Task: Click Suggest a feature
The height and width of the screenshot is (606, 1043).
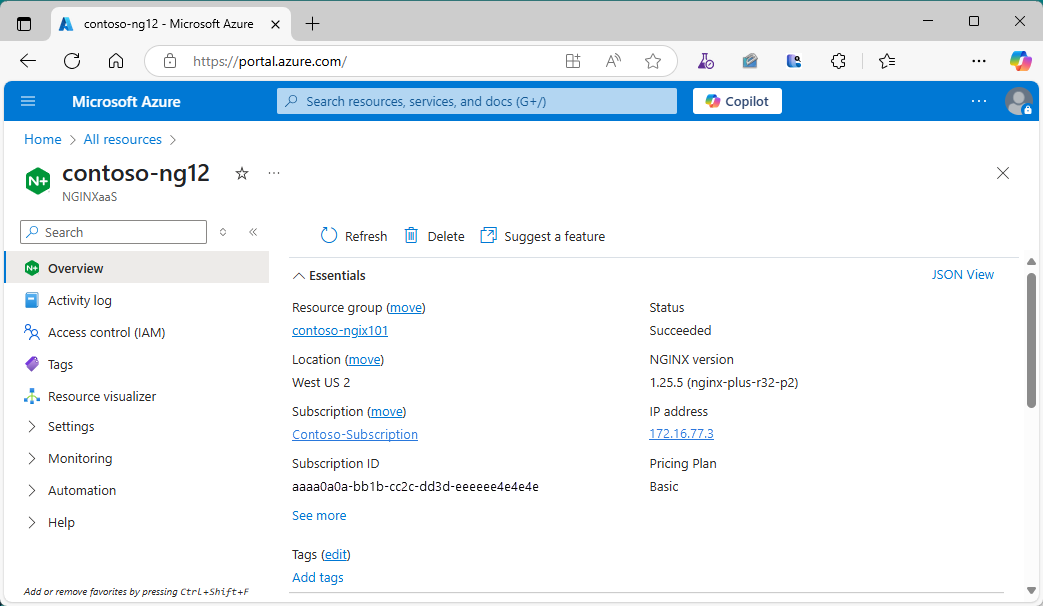Action: [543, 236]
